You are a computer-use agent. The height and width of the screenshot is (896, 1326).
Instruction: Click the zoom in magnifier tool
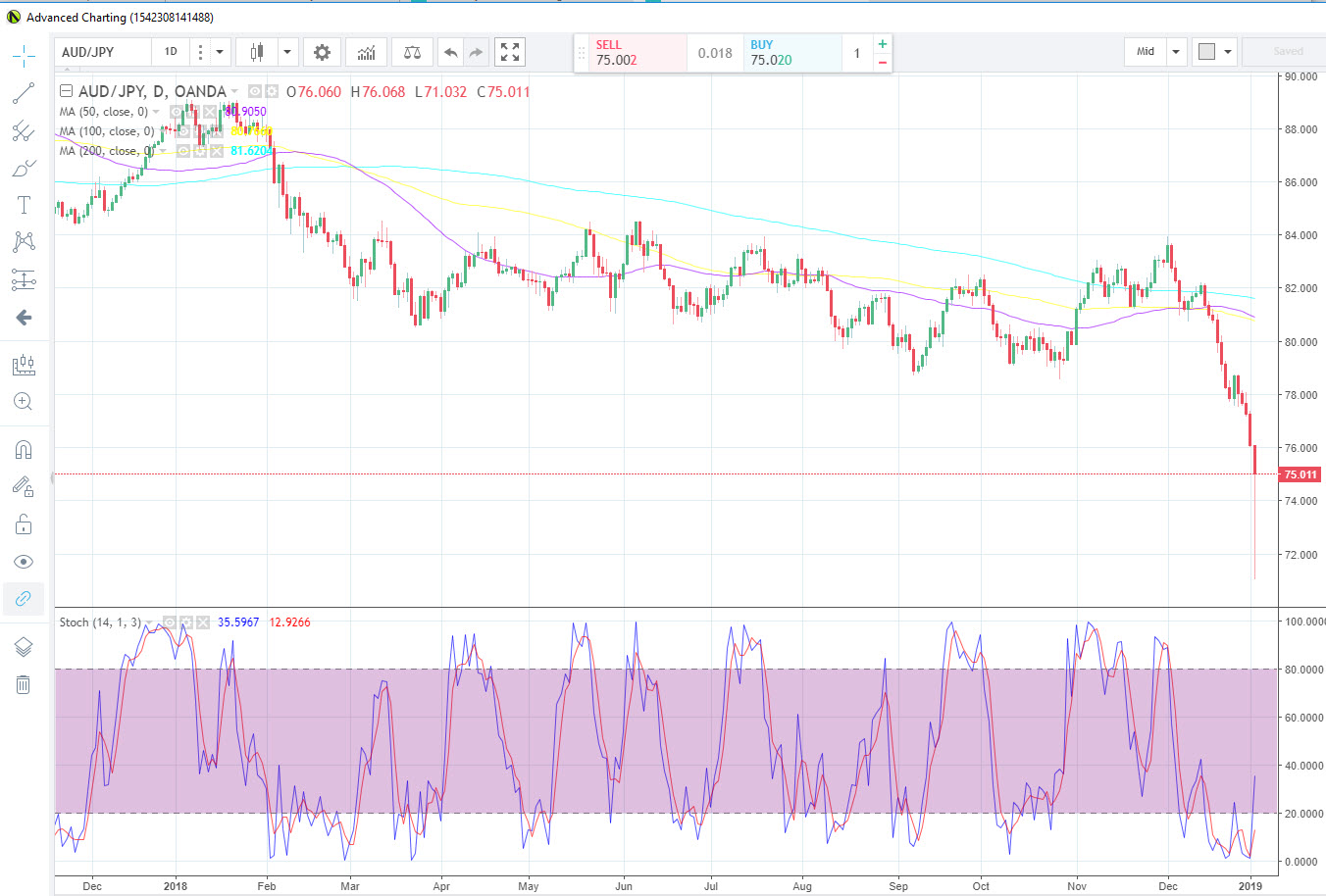24,402
